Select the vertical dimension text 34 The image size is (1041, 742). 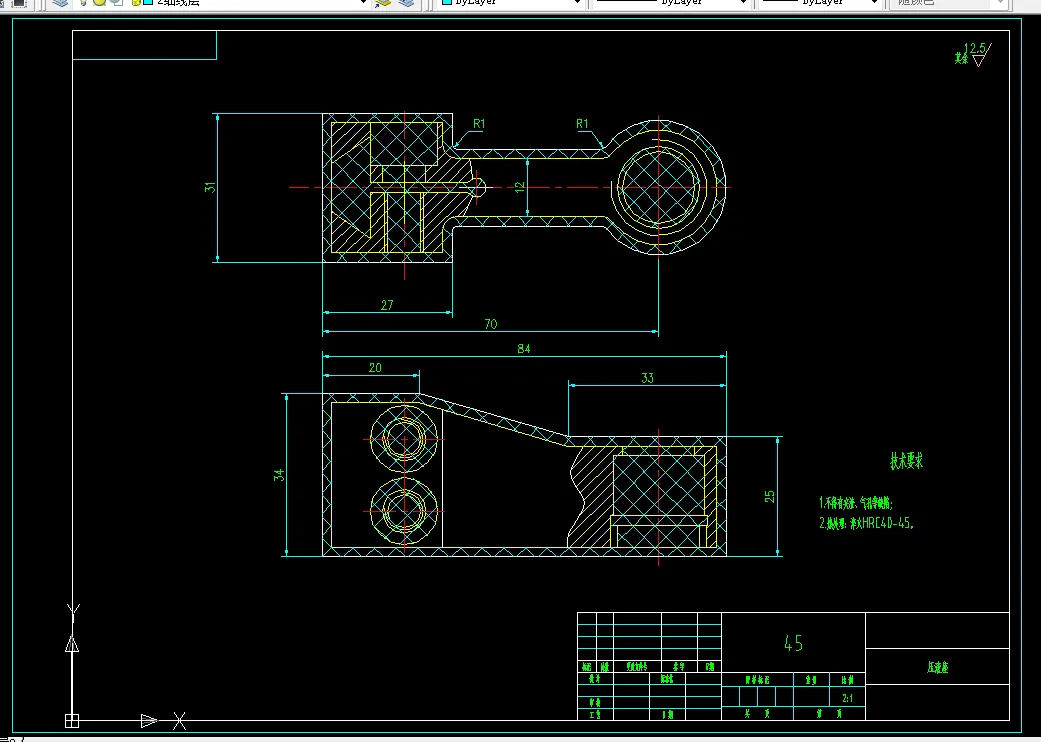click(x=279, y=475)
